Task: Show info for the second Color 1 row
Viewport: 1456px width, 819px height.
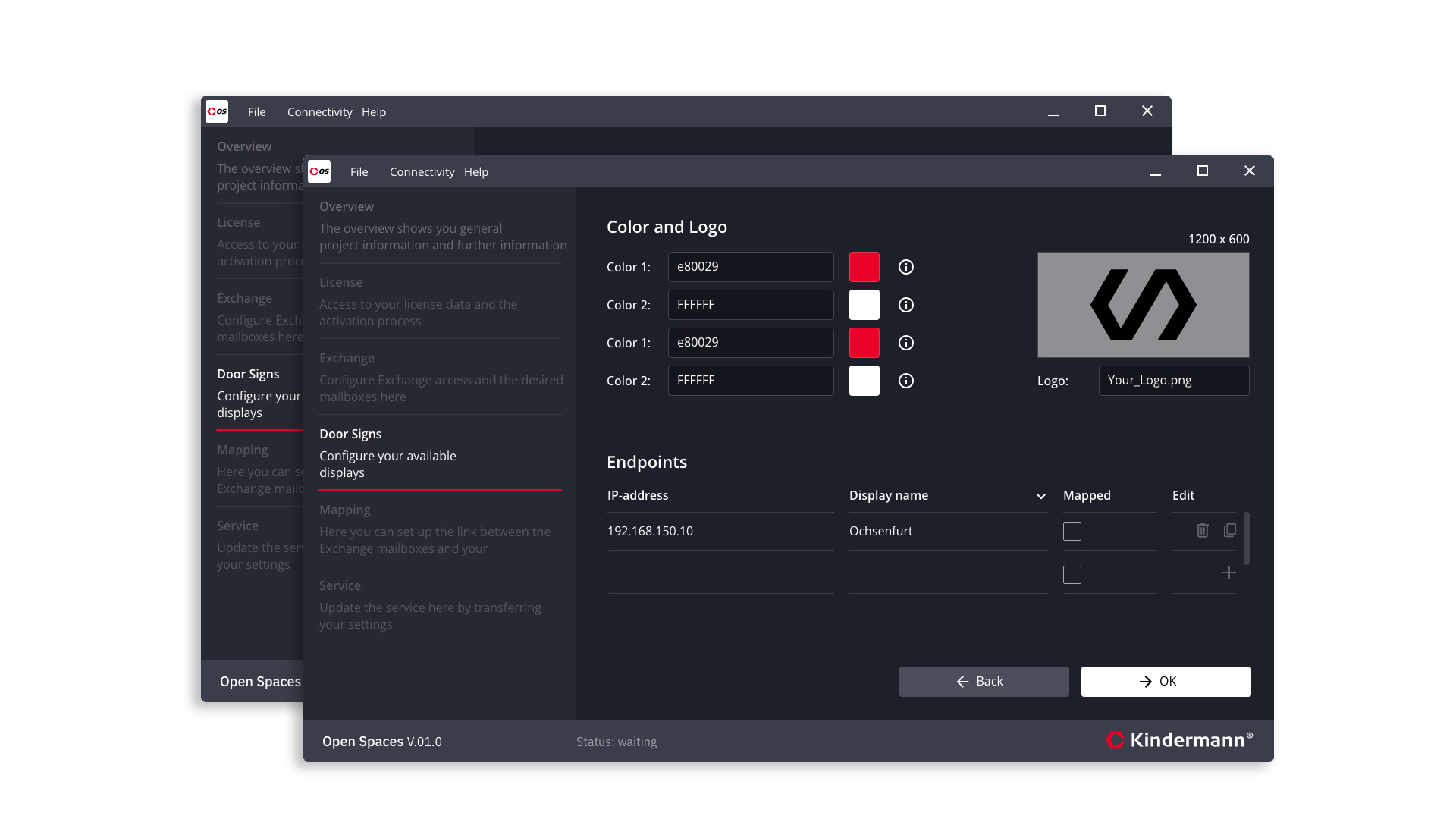Action: tap(905, 343)
